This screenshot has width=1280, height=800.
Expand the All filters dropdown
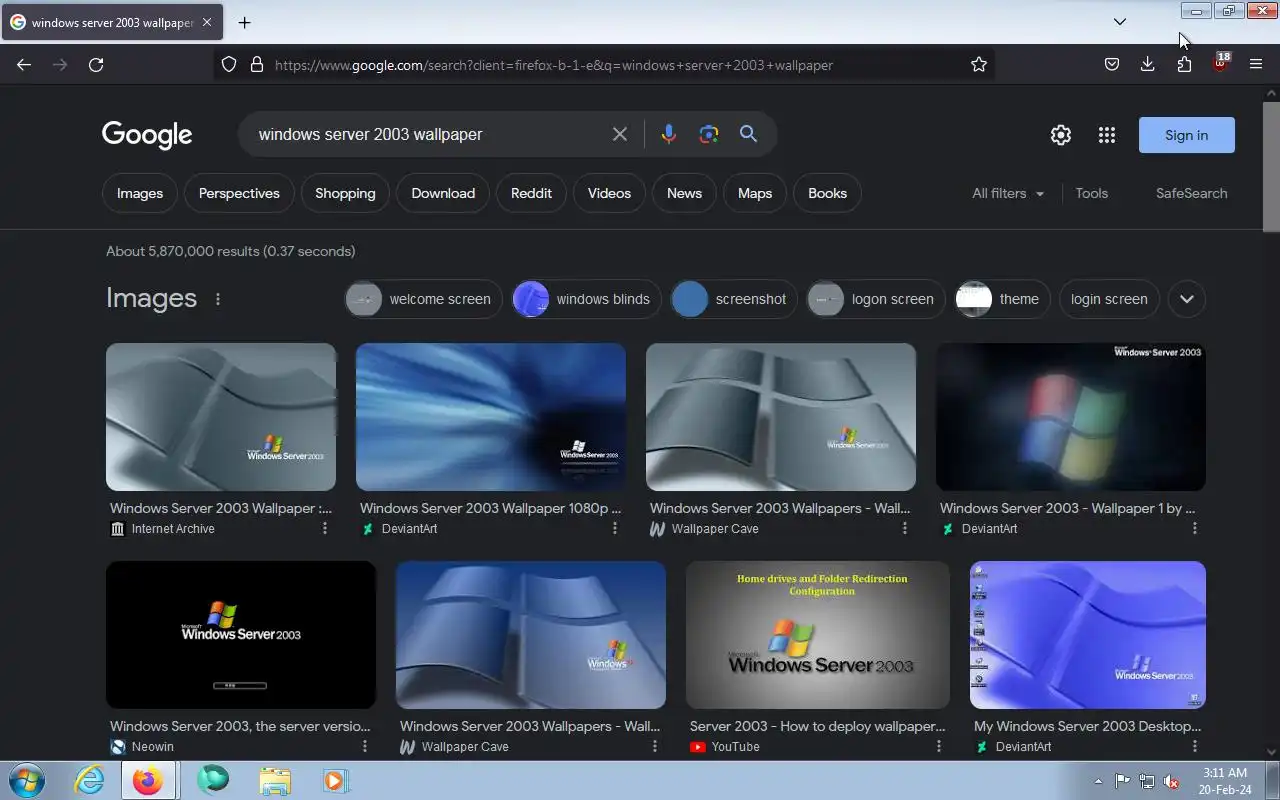[1008, 193]
